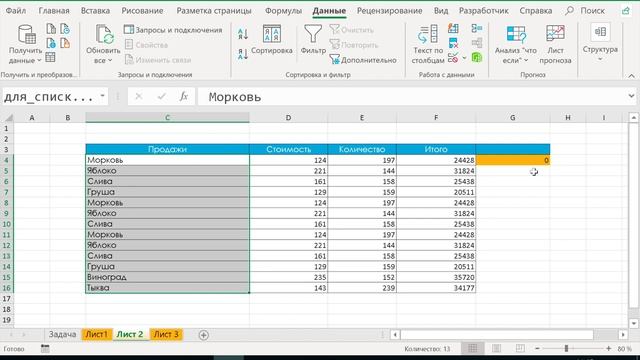Click the formula bar Enter checkmark icon
The height and width of the screenshot is (360, 640).
tap(162, 96)
